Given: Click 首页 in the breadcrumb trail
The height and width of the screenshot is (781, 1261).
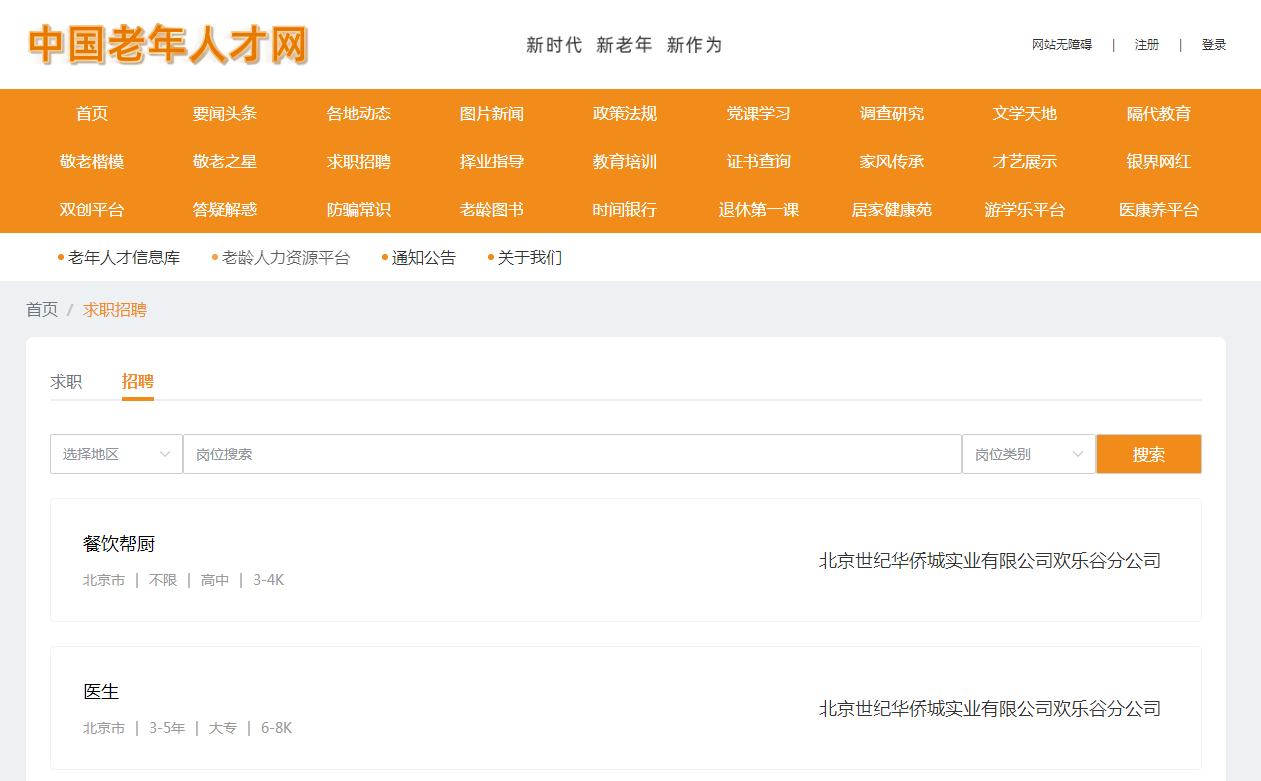Looking at the screenshot, I should (x=42, y=310).
